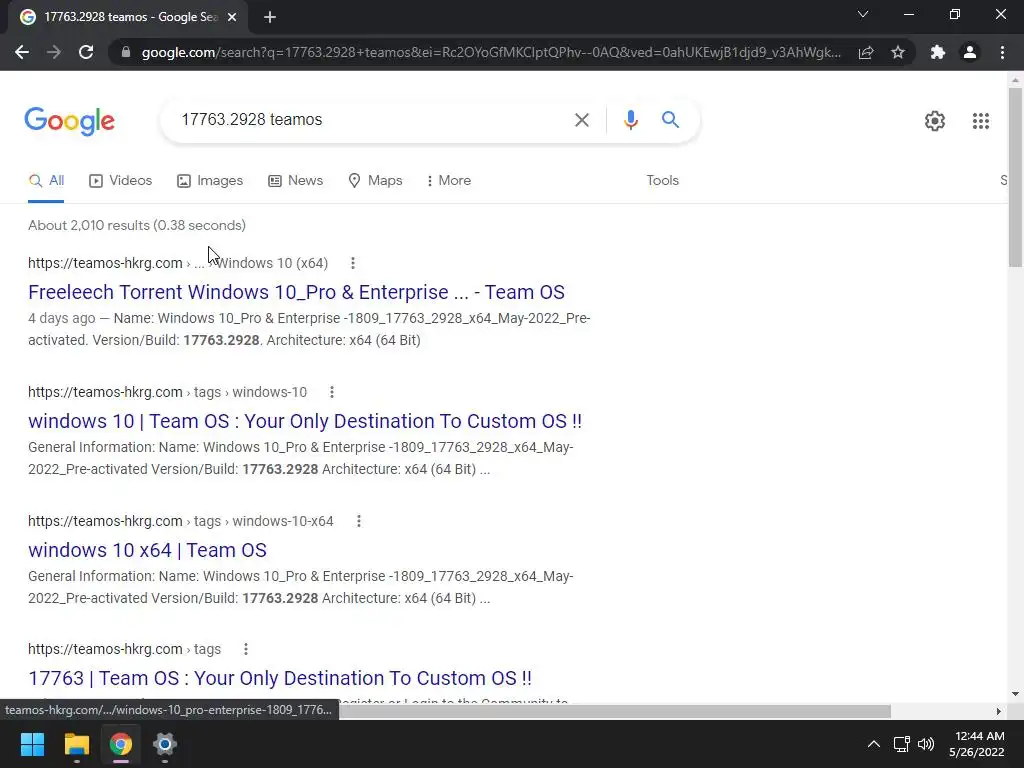Viewport: 1024px width, 768px height.
Task: Open 'windows 10 x64 | Team OS' result
Action: [x=148, y=550]
